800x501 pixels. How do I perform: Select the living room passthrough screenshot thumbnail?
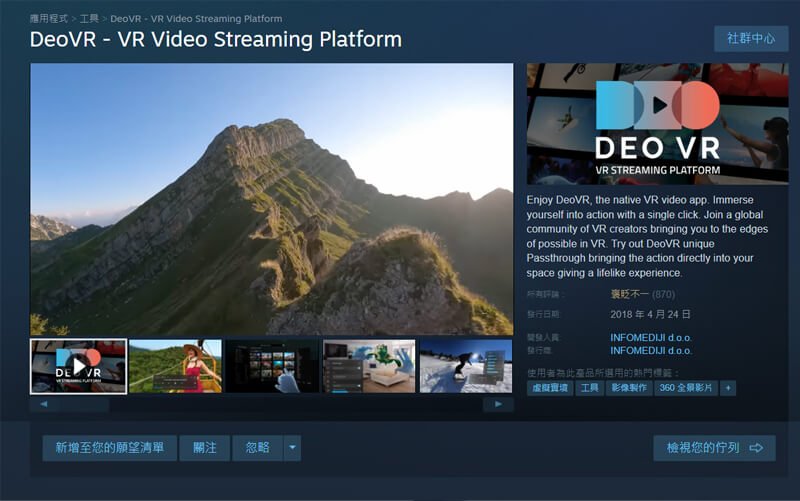point(369,366)
